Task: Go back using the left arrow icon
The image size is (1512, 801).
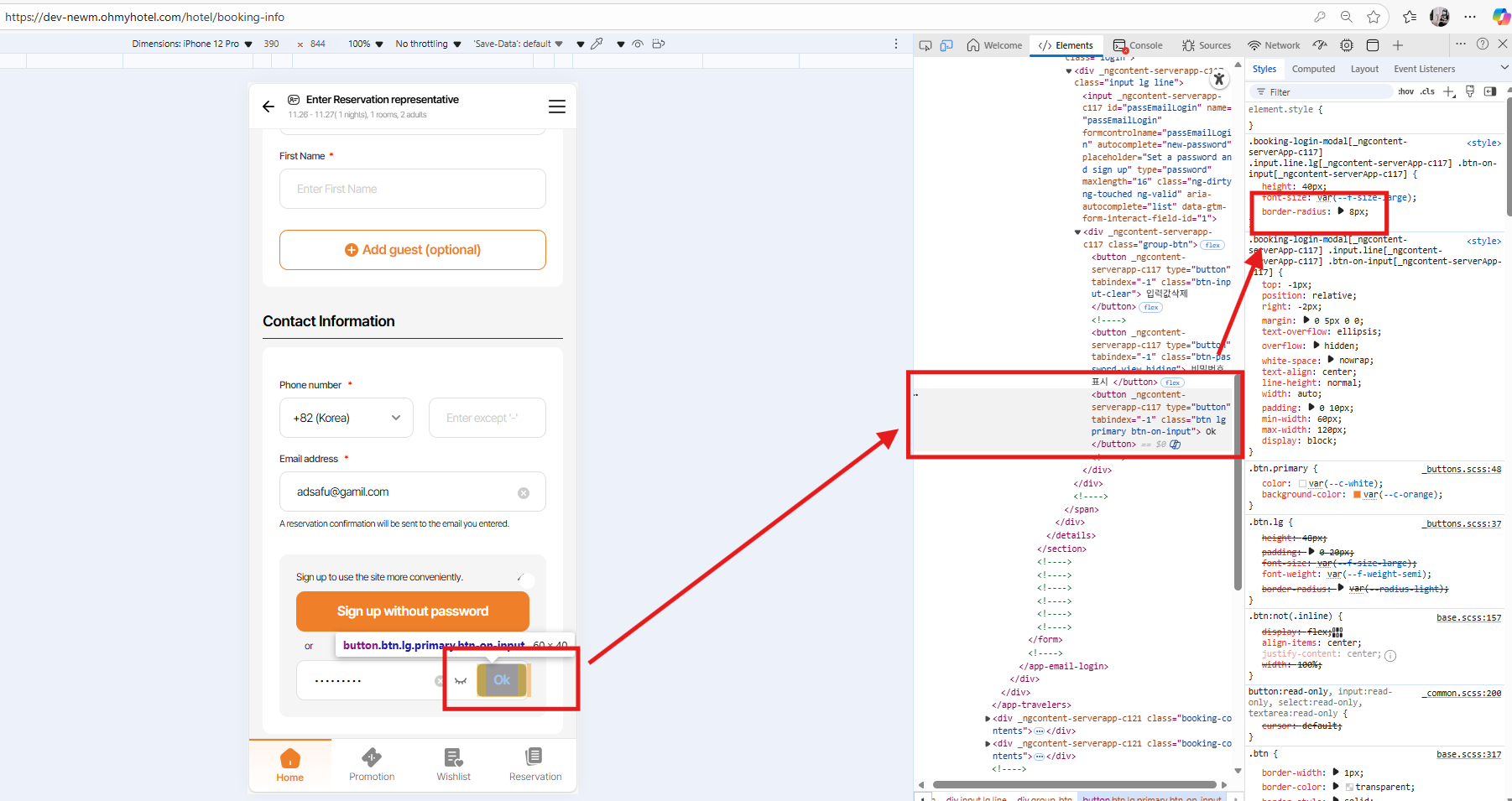Action: click(x=269, y=107)
